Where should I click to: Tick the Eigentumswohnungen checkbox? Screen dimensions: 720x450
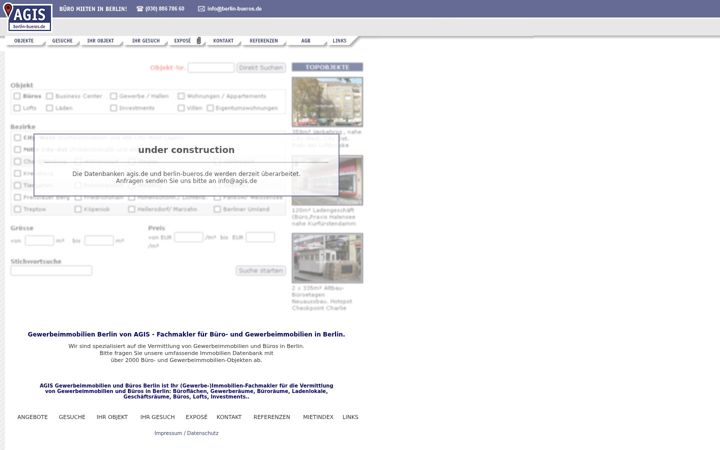[210, 108]
